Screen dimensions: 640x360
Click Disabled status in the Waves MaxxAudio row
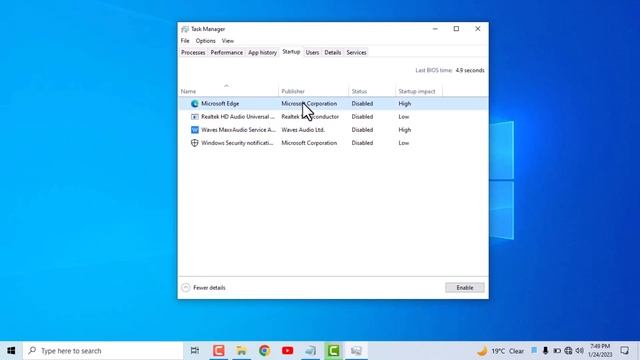[x=362, y=130]
